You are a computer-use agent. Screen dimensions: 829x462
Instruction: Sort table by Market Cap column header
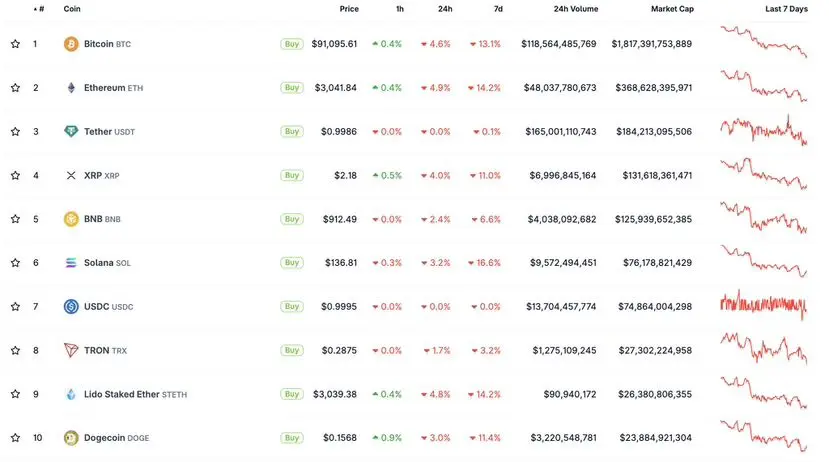point(671,9)
